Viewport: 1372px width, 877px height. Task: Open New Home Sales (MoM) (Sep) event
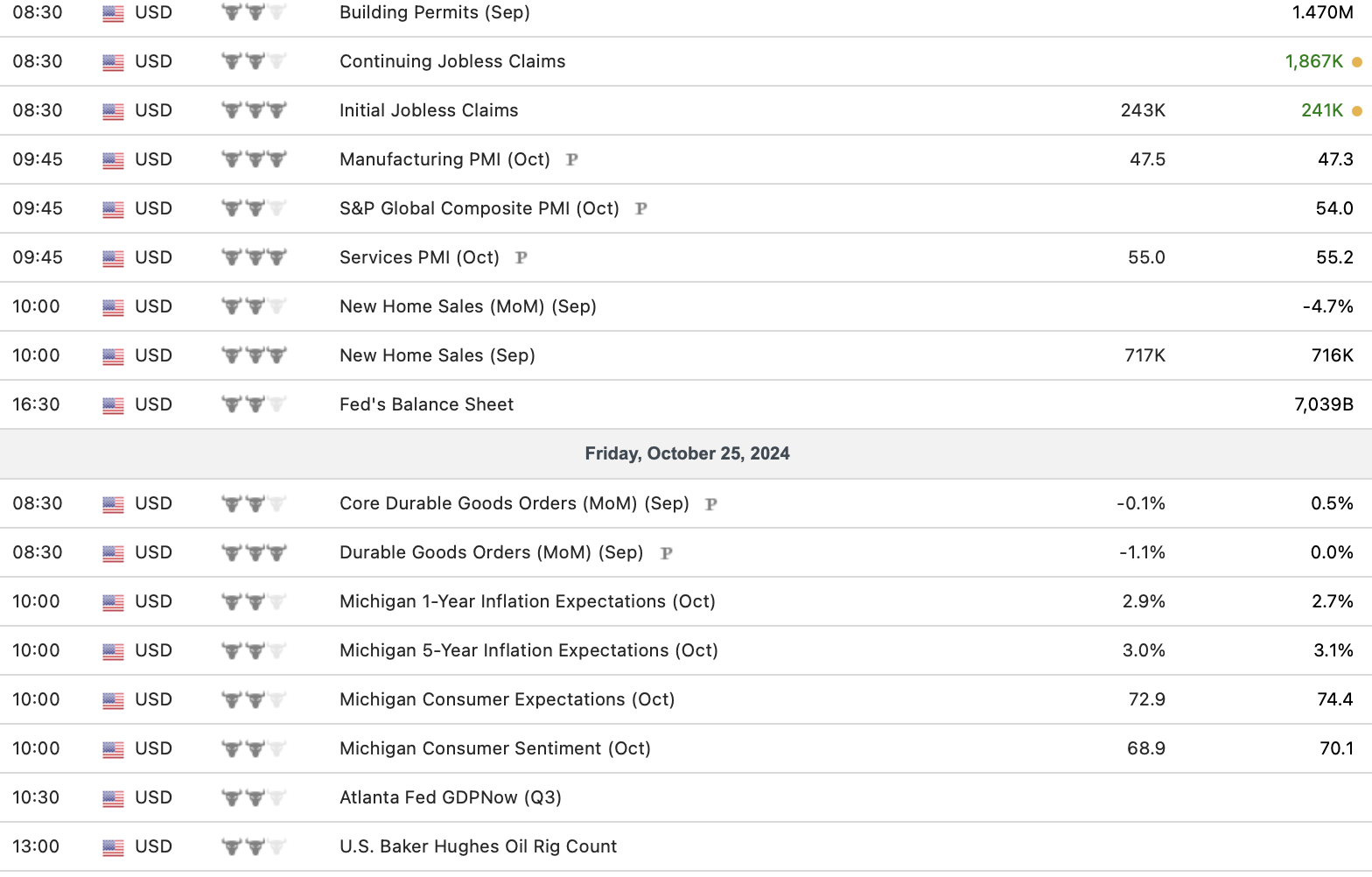(468, 306)
